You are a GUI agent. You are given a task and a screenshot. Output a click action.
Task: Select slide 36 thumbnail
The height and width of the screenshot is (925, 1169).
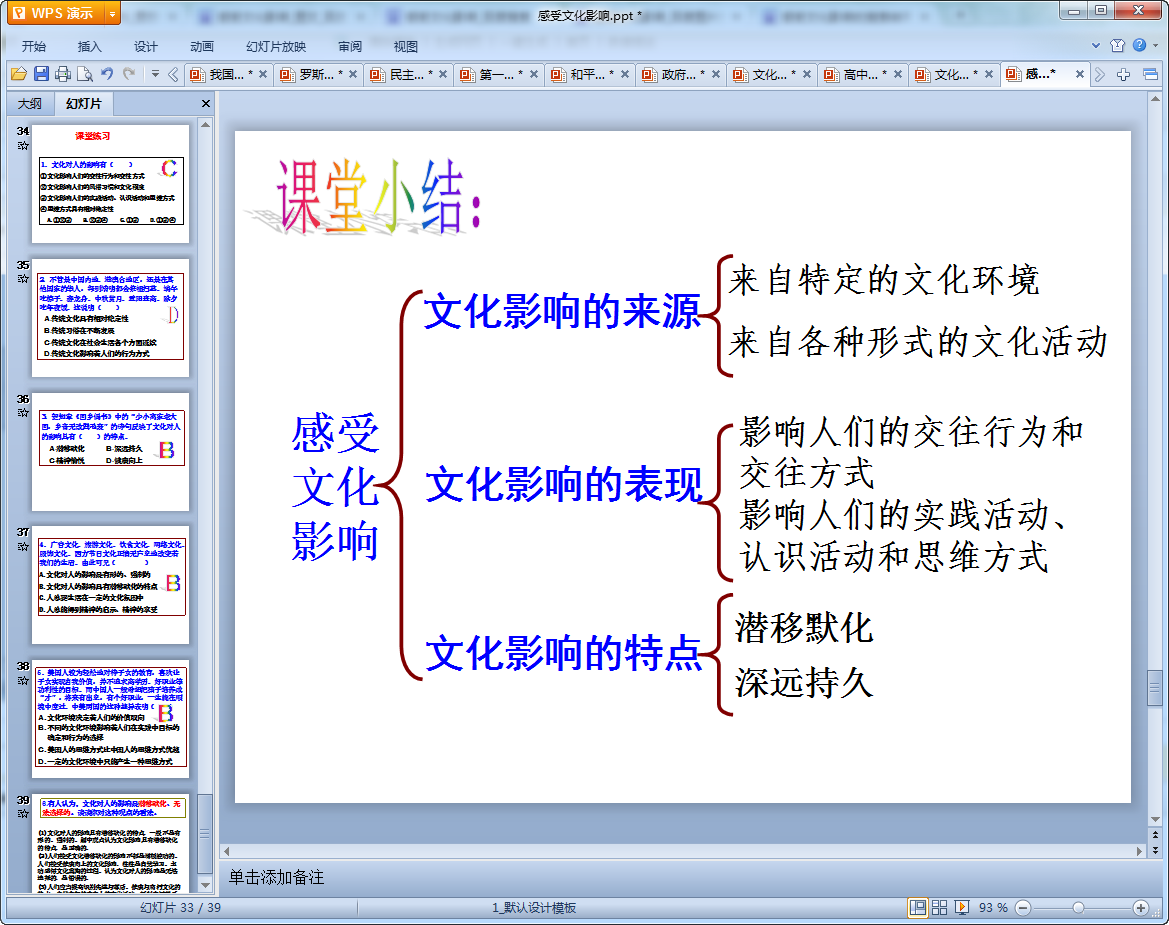coord(110,452)
